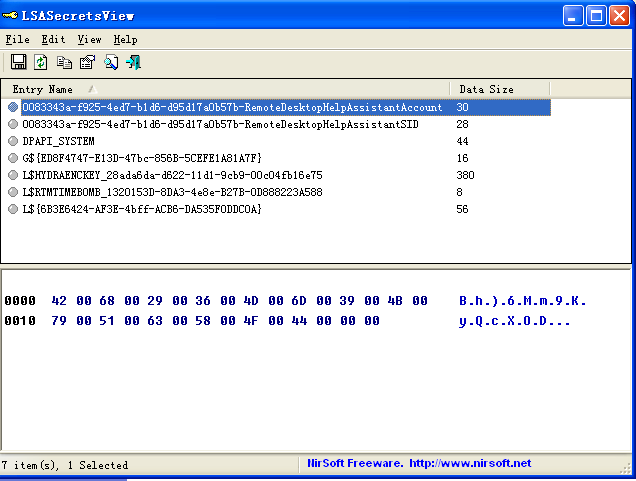This screenshot has width=636, height=481.
Task: Select the L$RTMTIMEBOMB_1320153D entry
Action: coord(172,192)
